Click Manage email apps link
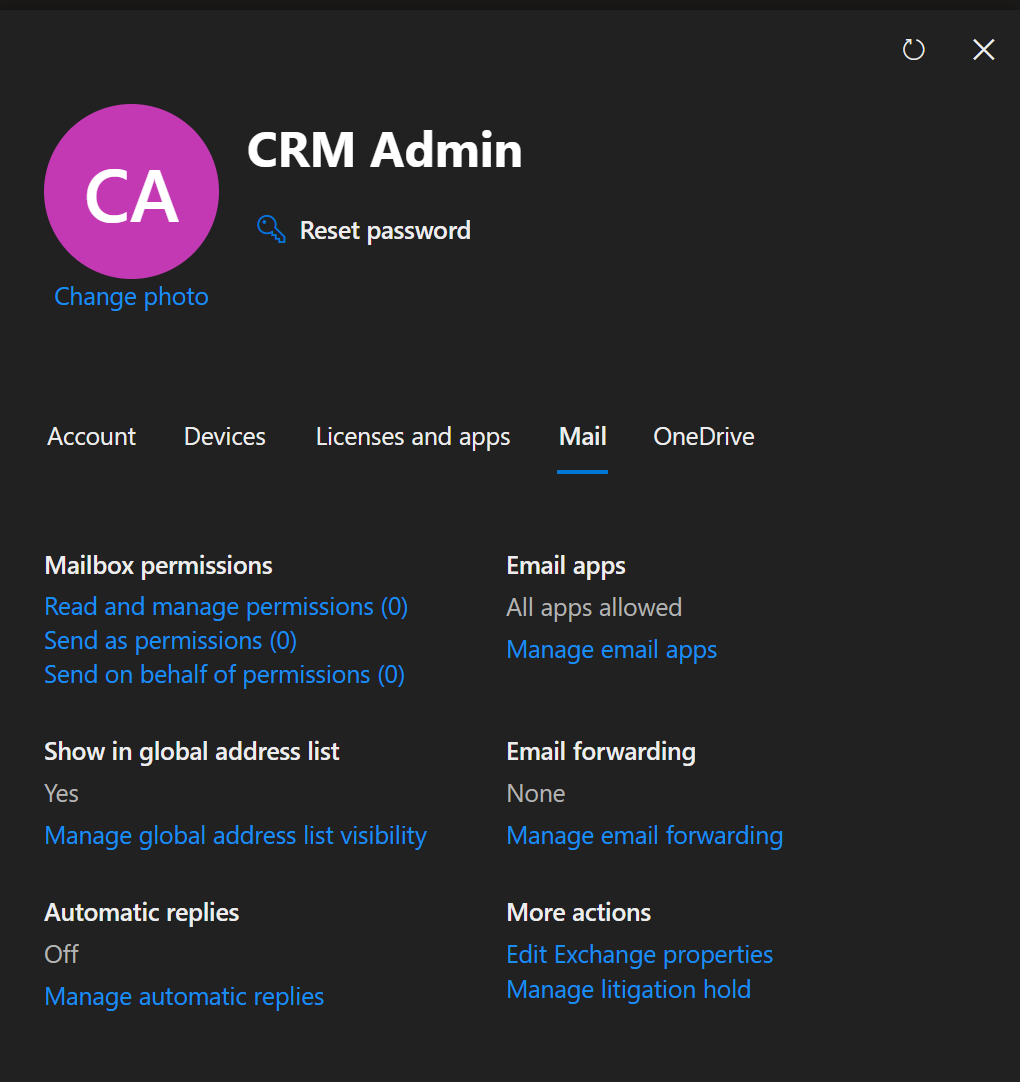The height and width of the screenshot is (1082, 1020). [x=611, y=650]
